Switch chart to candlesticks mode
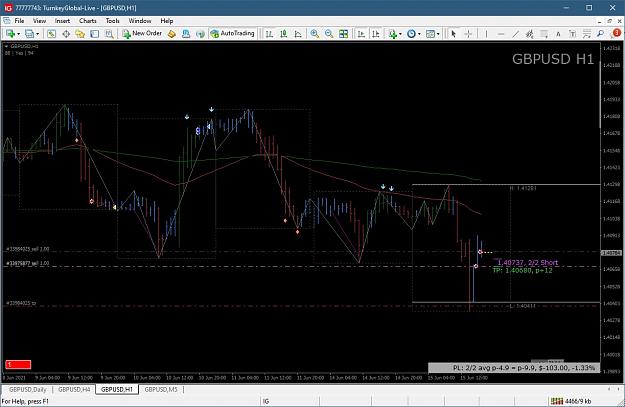This screenshot has height=407, width=625. pos(284,34)
